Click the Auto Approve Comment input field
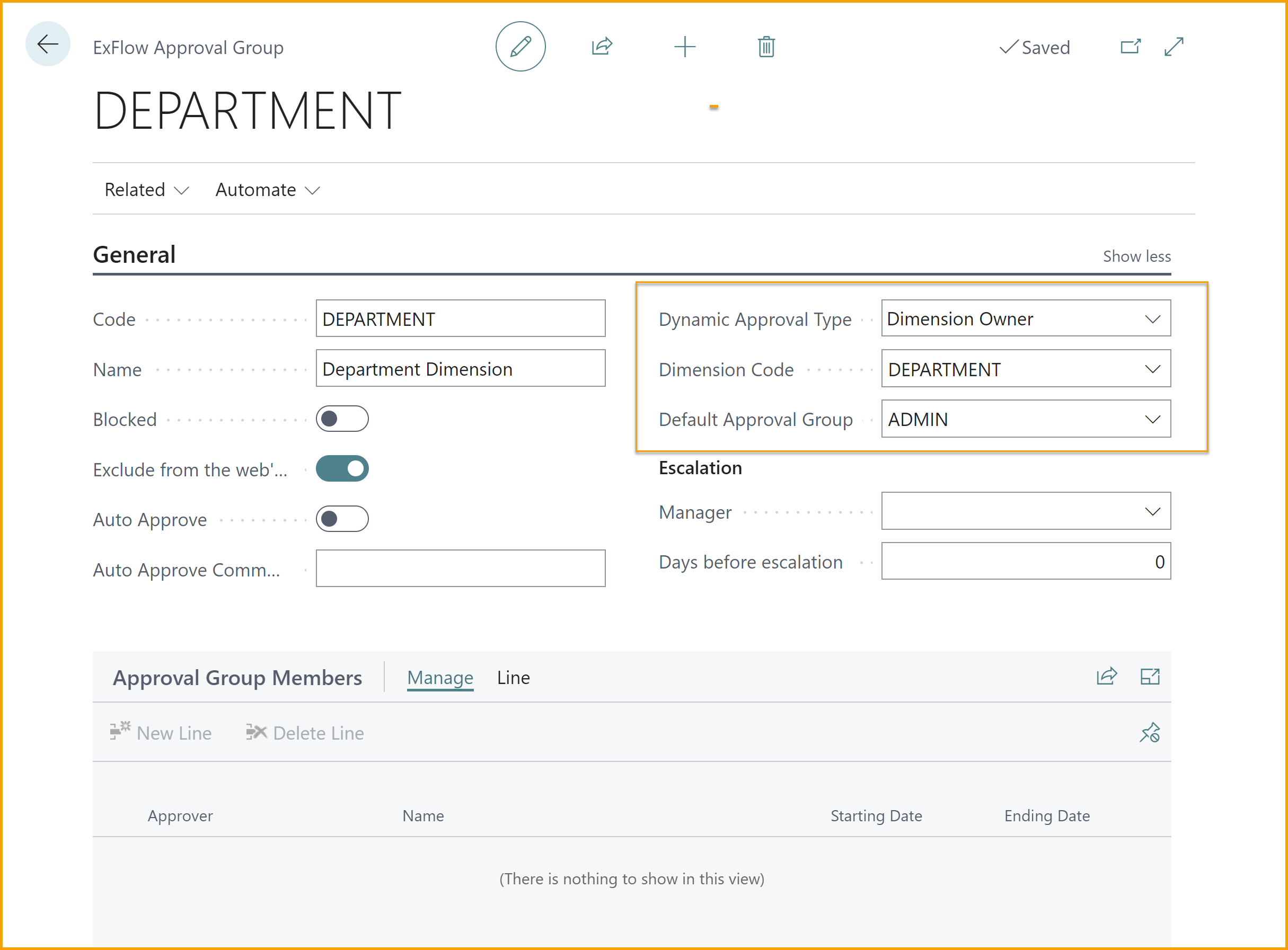This screenshot has width=1288, height=950. (462, 568)
